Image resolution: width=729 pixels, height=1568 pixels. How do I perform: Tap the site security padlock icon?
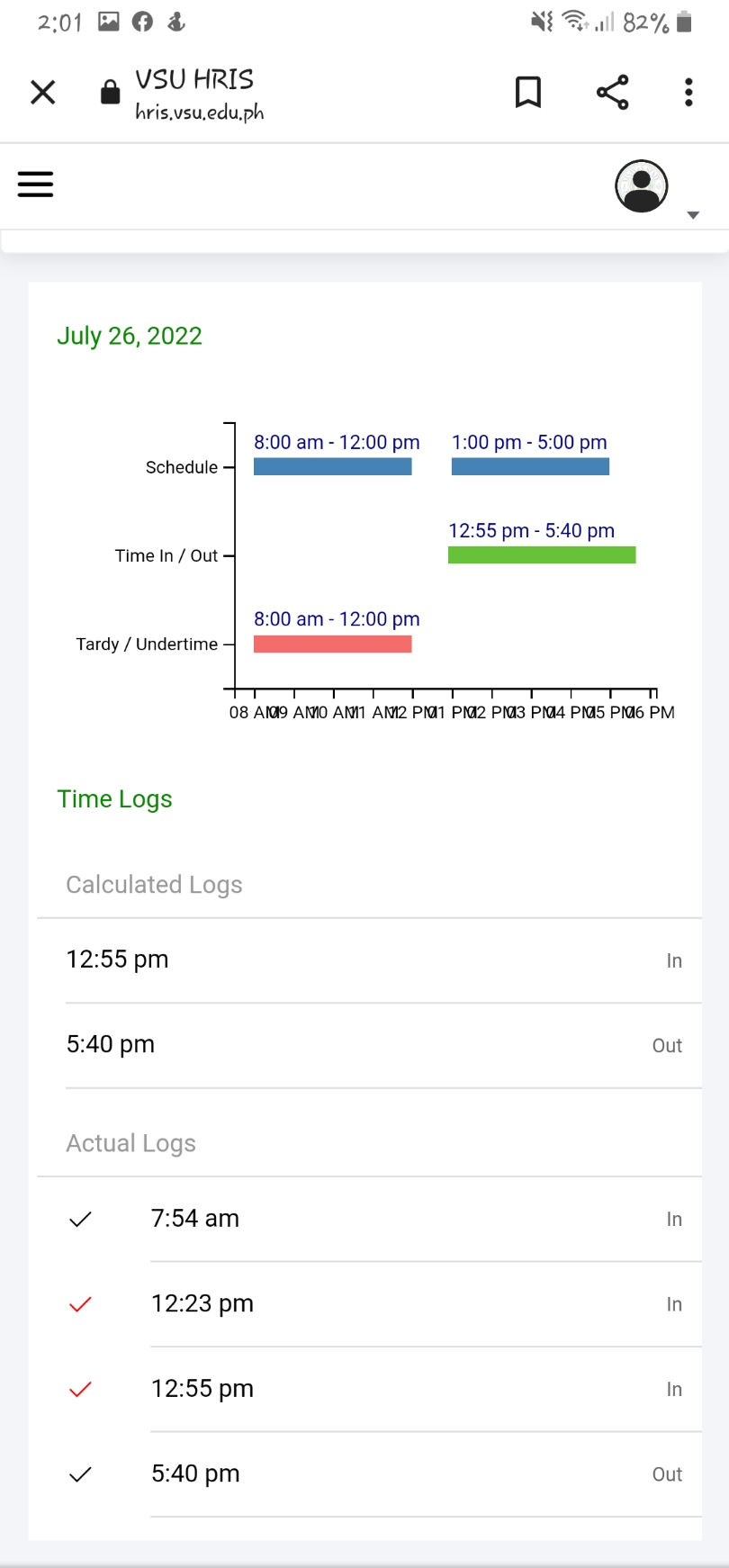point(110,93)
